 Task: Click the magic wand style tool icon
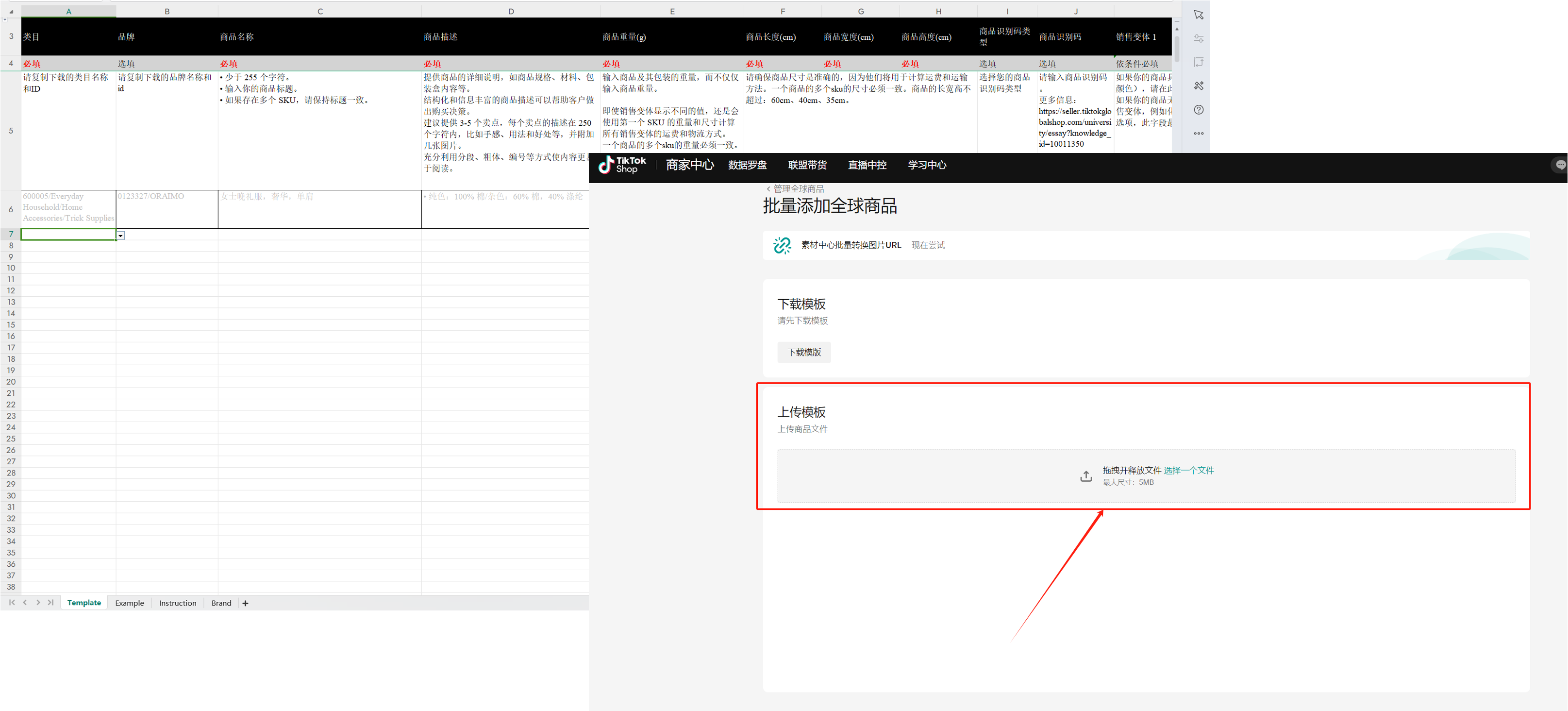click(x=1199, y=86)
